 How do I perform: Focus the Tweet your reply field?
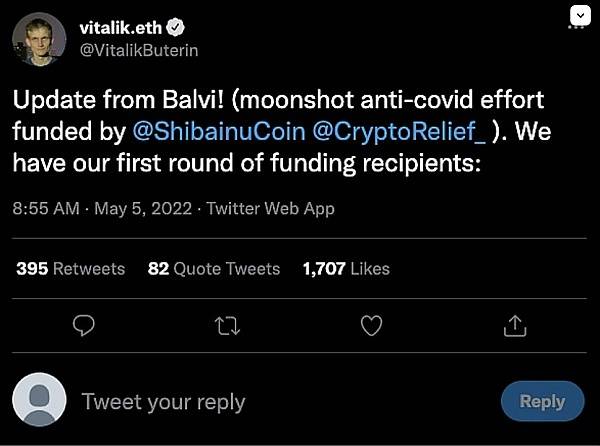163,402
